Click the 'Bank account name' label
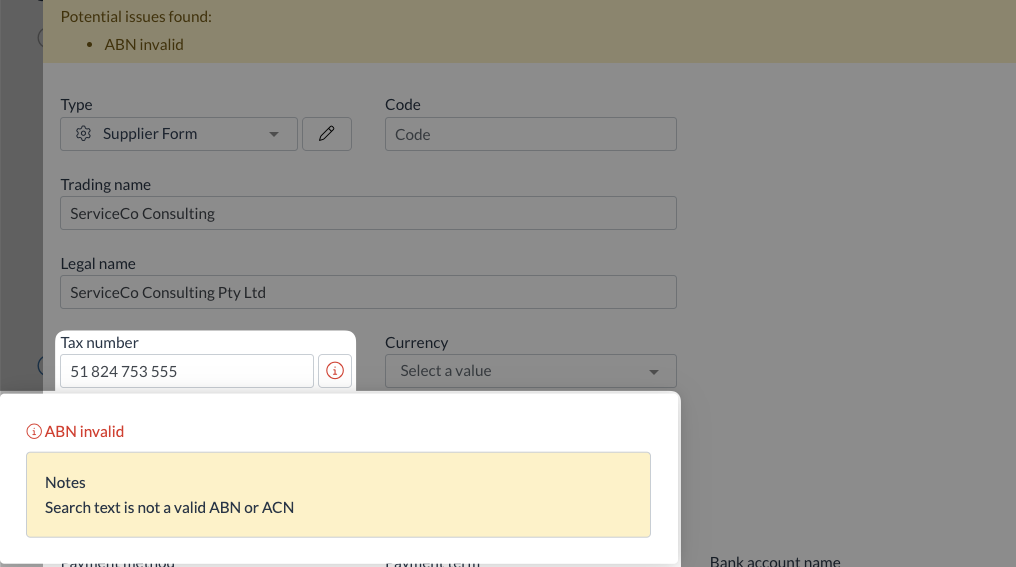This screenshot has height=567, width=1016. [774, 562]
